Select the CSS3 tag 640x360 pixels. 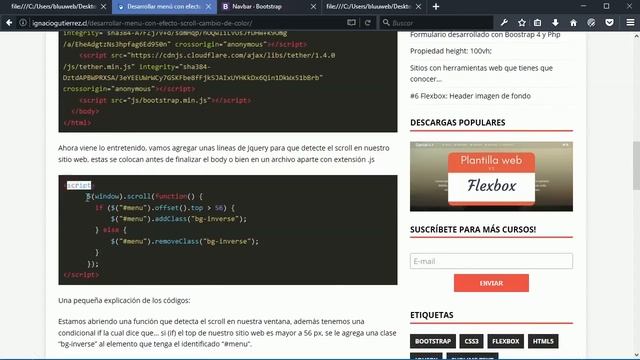tap(471, 341)
